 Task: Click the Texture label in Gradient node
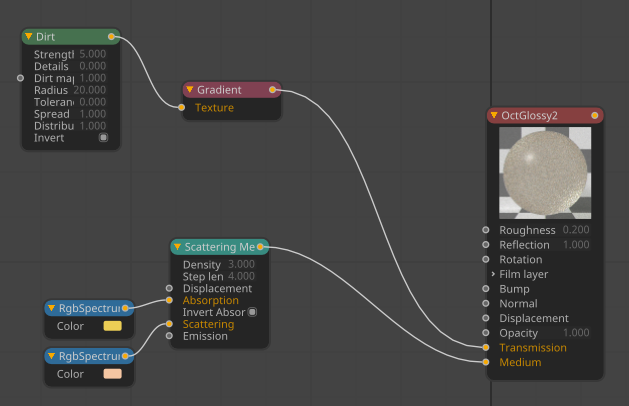pos(214,108)
